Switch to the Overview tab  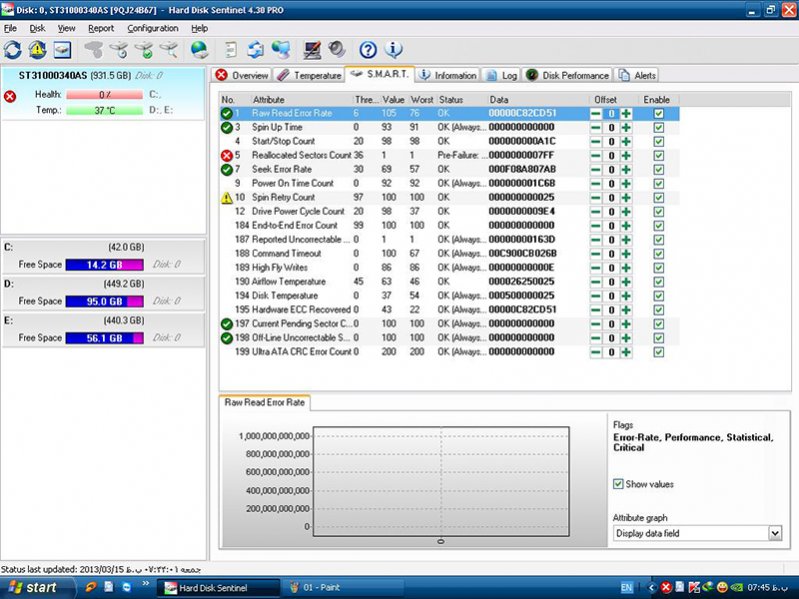(242, 75)
